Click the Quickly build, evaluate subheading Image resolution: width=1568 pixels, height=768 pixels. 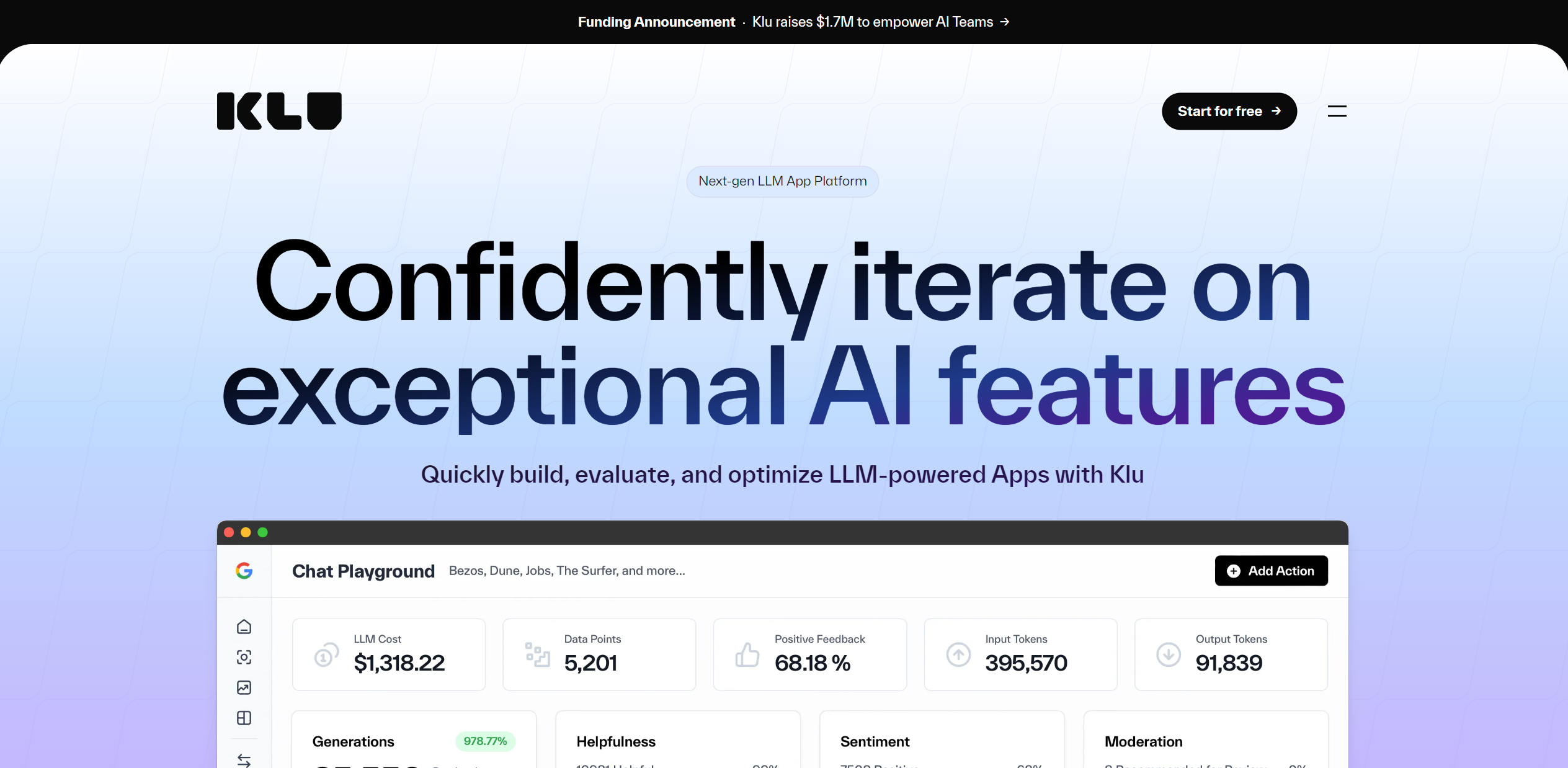[782, 475]
